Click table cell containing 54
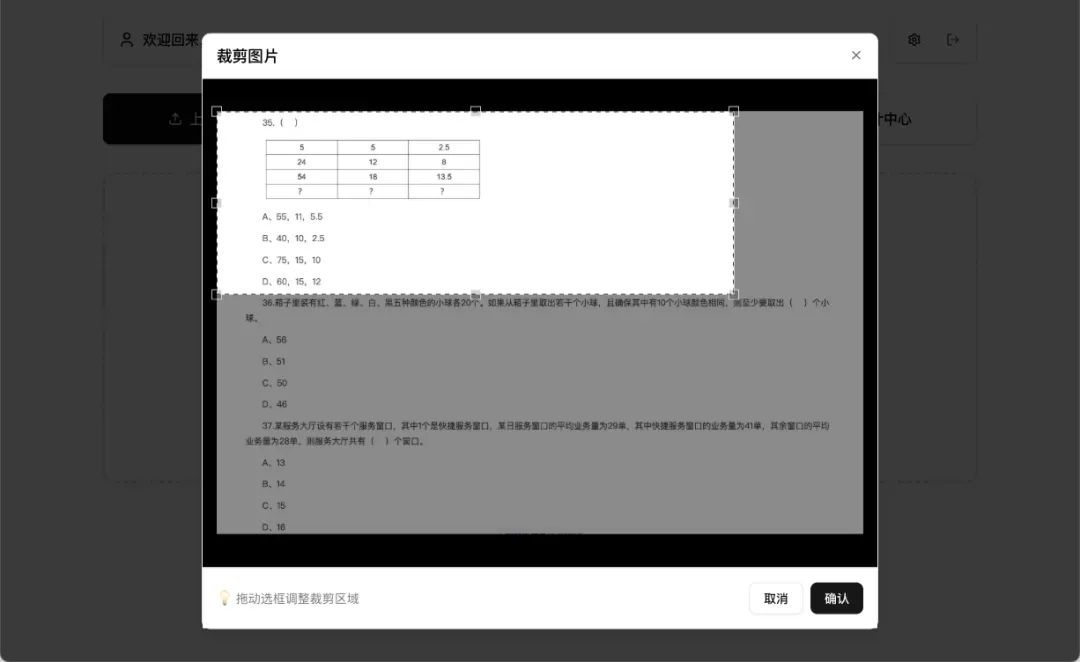 302,177
